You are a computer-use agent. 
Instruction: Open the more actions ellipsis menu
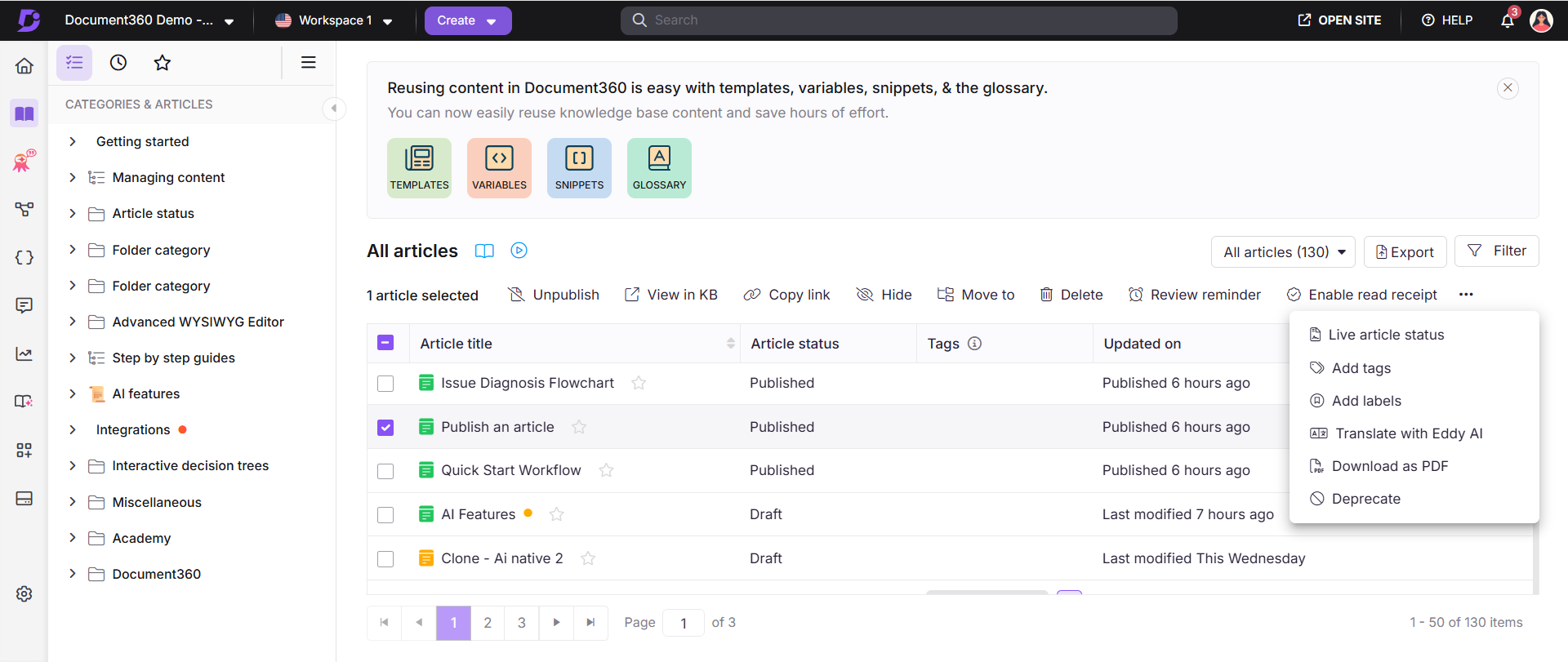[x=1466, y=295]
